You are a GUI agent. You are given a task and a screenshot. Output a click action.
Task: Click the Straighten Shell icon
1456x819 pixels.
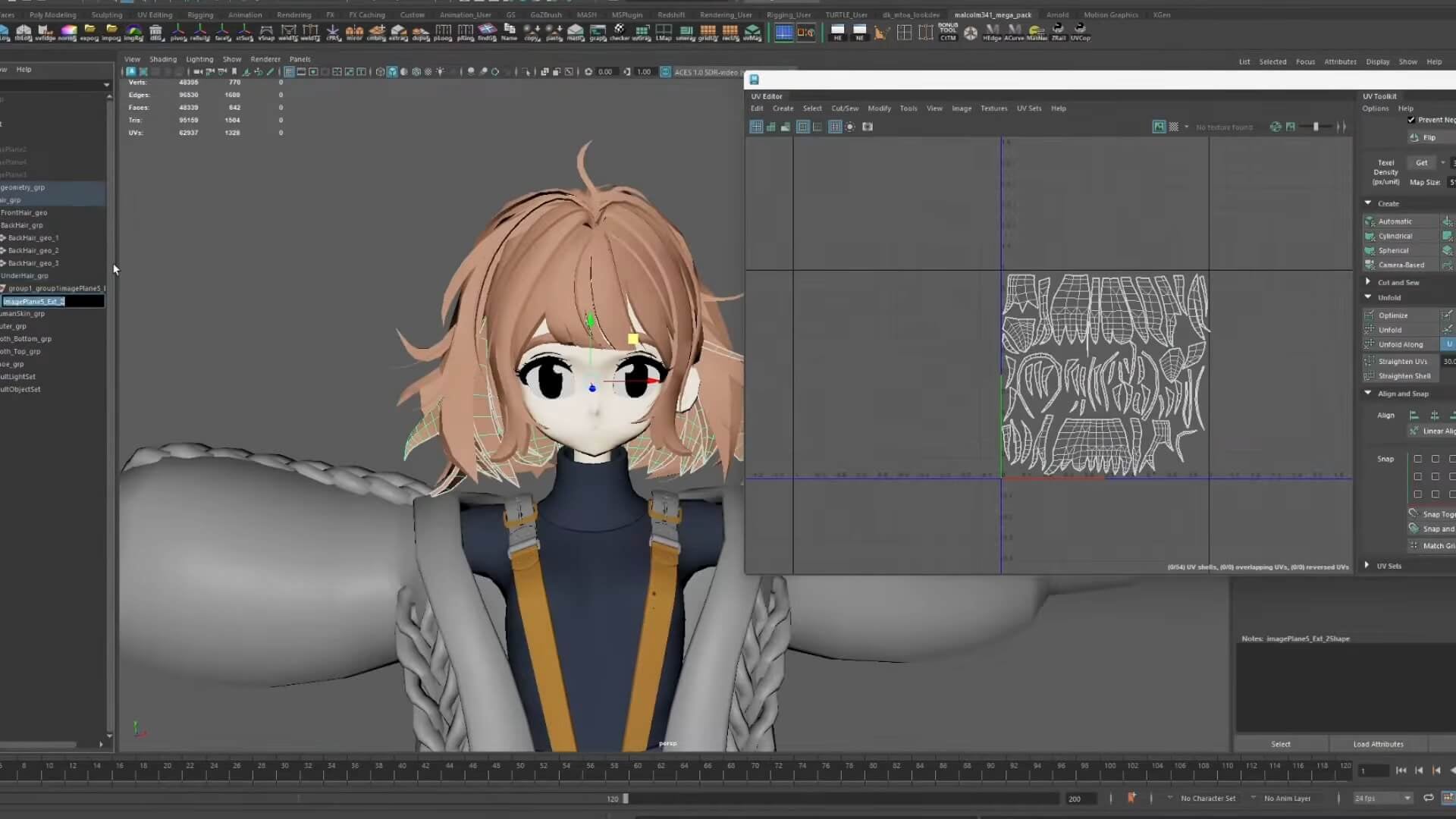tap(1370, 376)
